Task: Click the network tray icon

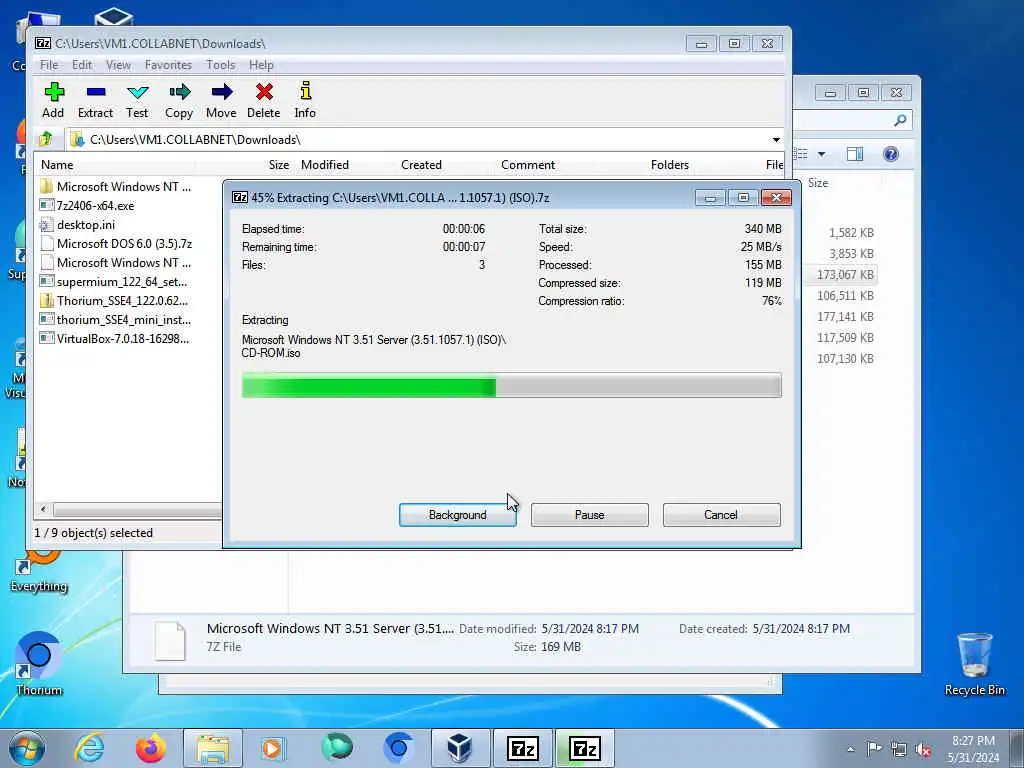Action: point(899,750)
